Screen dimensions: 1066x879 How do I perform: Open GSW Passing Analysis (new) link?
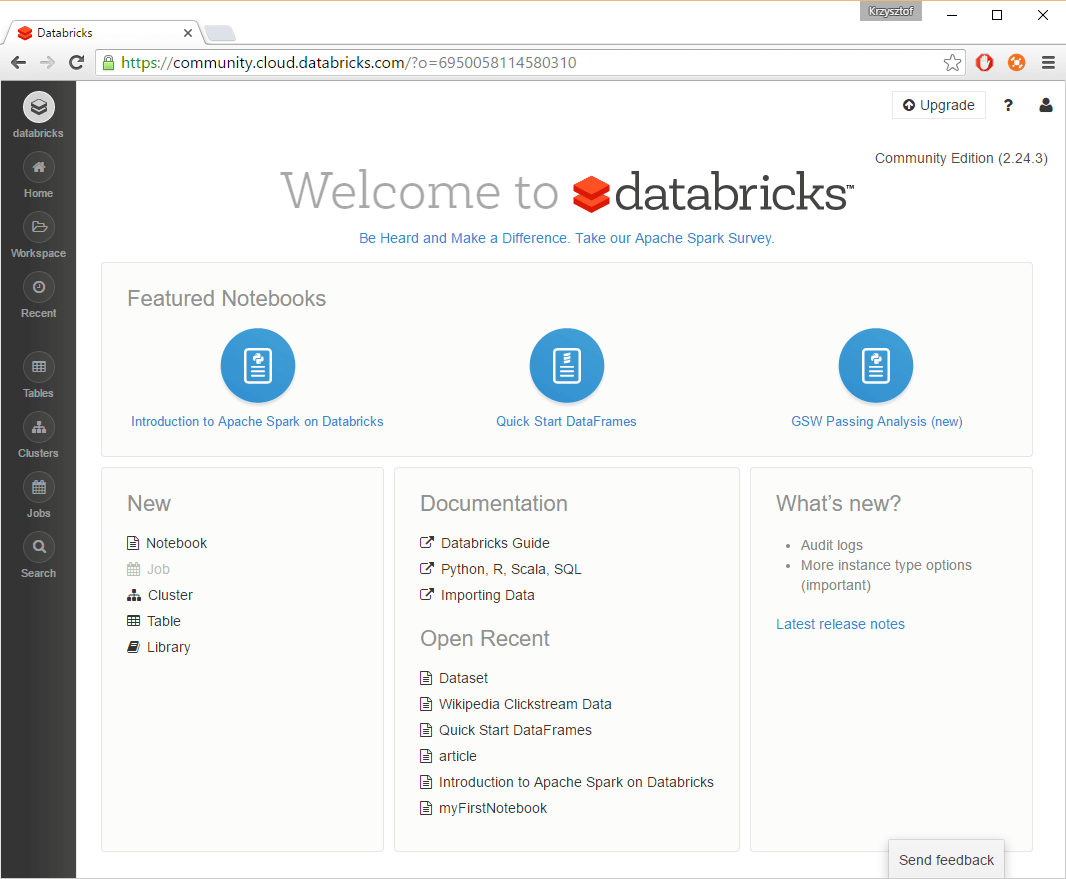click(x=876, y=421)
